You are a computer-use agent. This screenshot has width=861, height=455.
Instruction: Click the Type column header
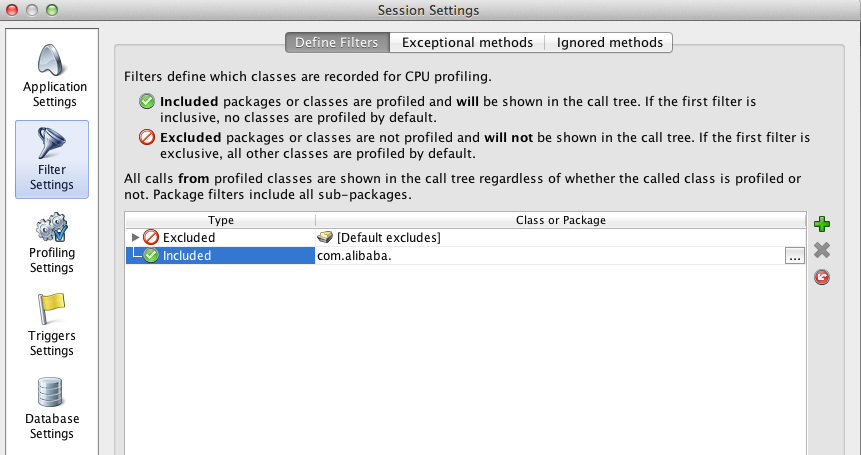click(221, 220)
